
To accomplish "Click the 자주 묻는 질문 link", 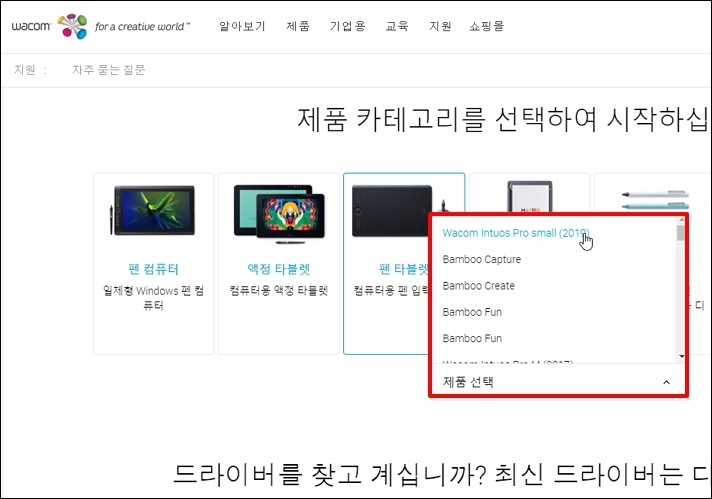I will point(109,69).
